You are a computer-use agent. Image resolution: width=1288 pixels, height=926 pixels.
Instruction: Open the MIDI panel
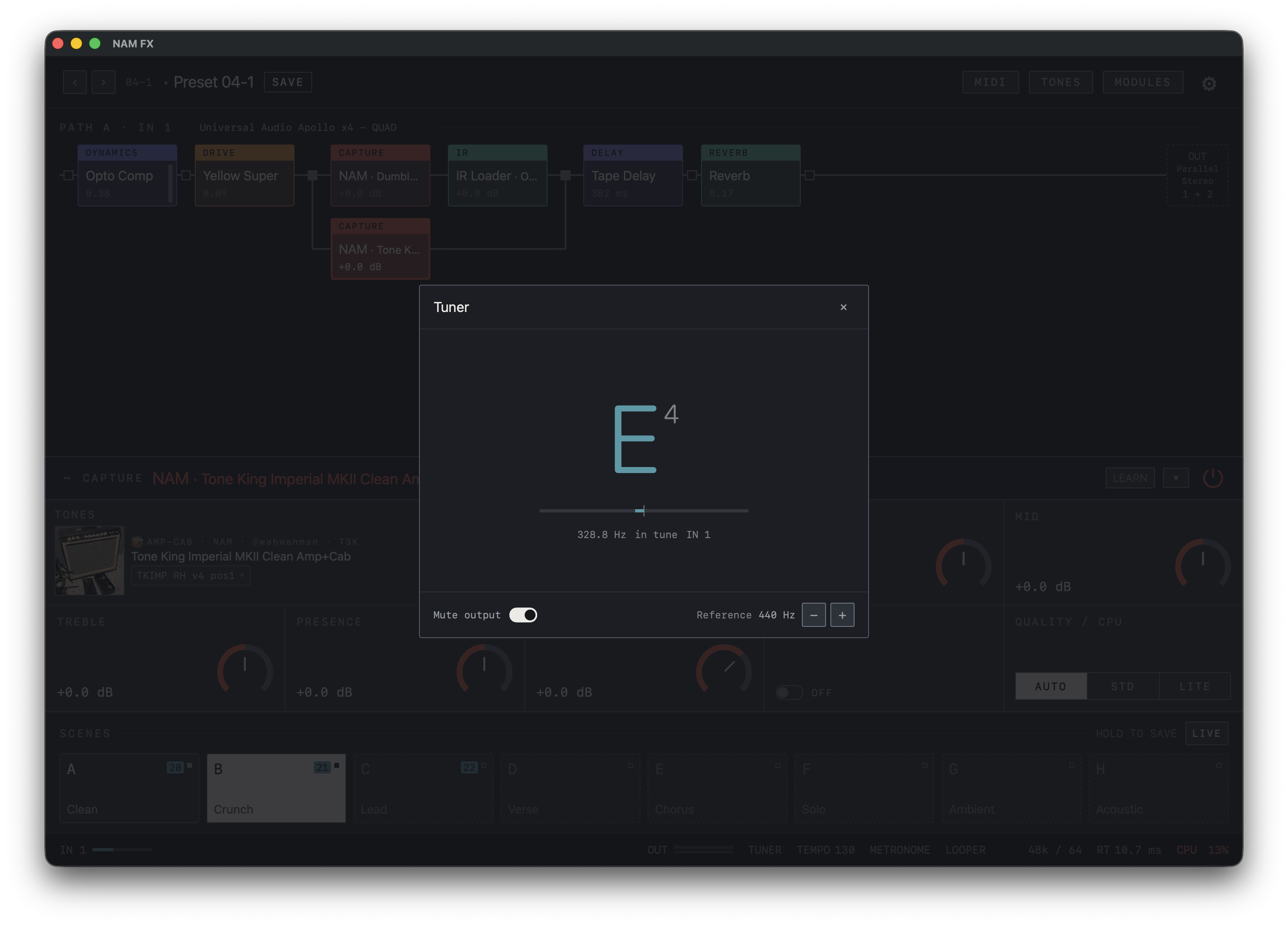(x=990, y=82)
